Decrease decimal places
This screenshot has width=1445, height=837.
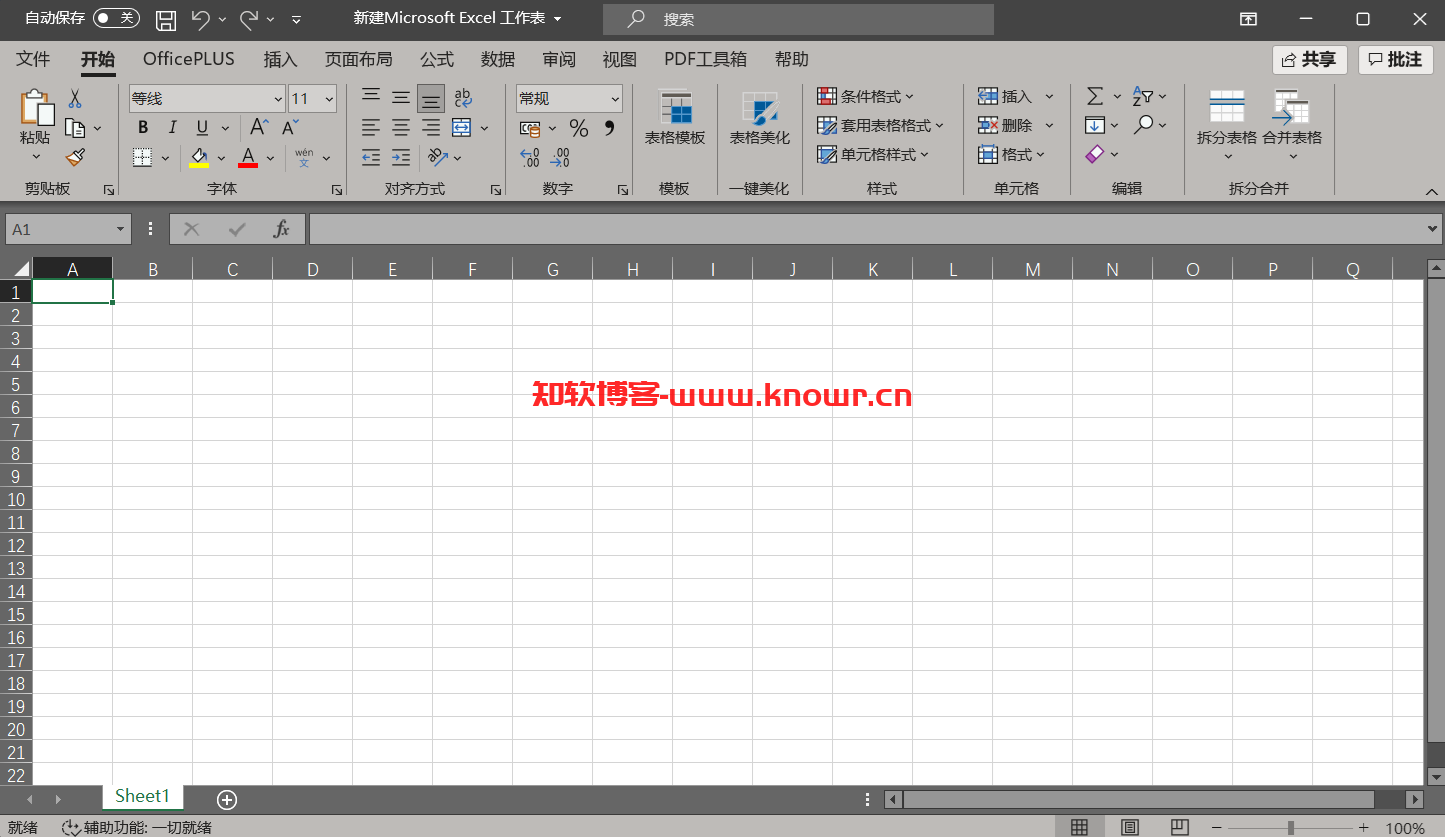[x=560, y=157]
